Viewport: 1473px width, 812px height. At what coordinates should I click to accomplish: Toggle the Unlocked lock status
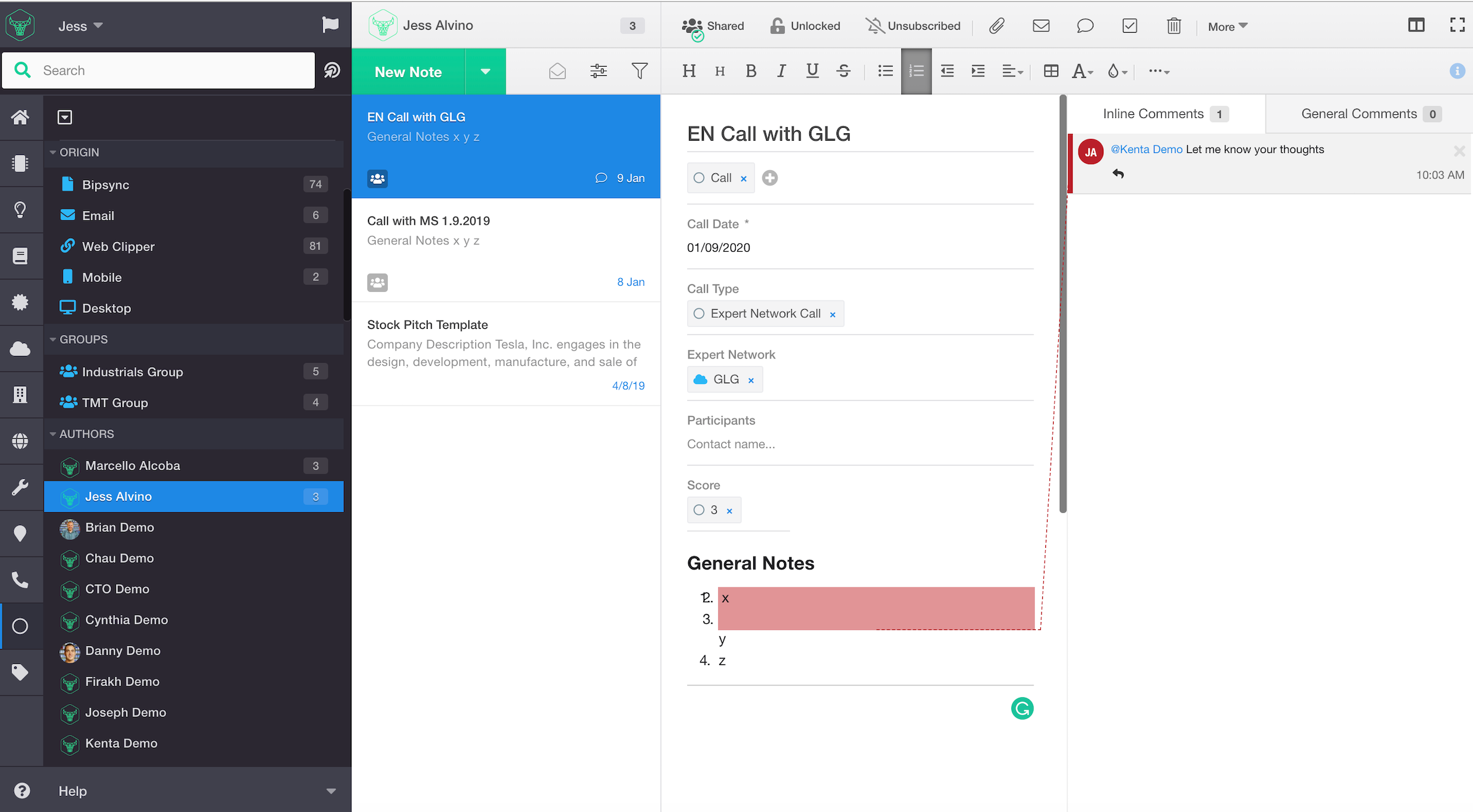805,26
